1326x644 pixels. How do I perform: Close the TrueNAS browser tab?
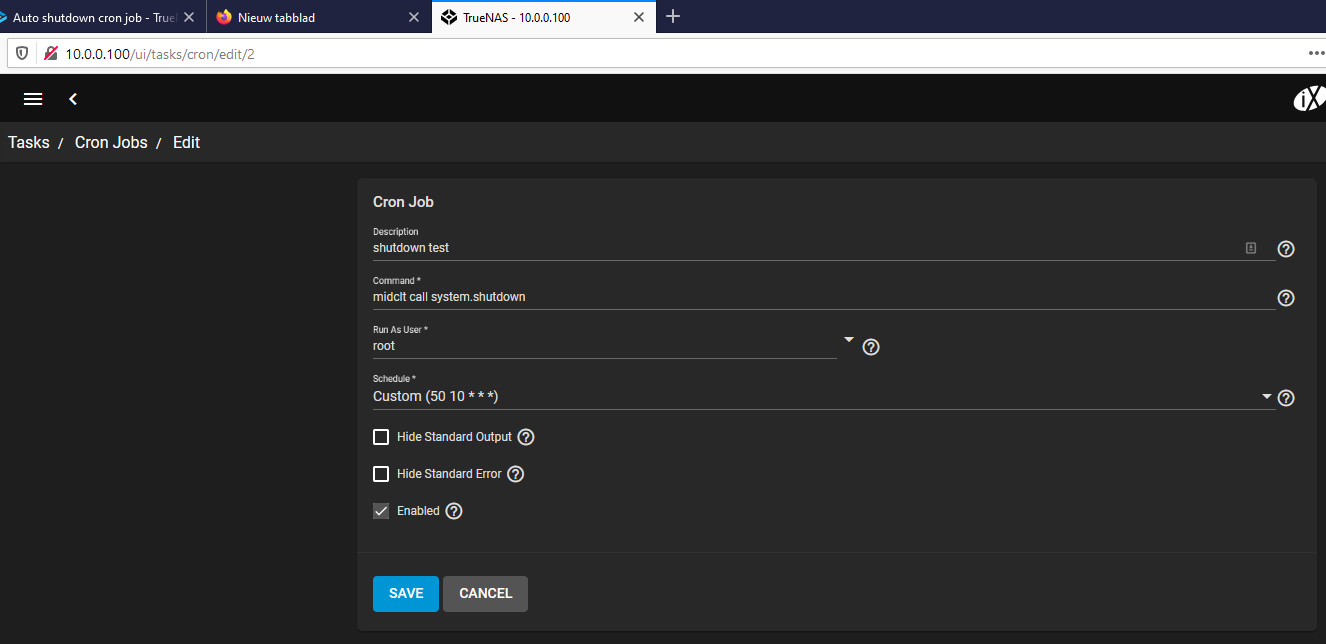641,17
